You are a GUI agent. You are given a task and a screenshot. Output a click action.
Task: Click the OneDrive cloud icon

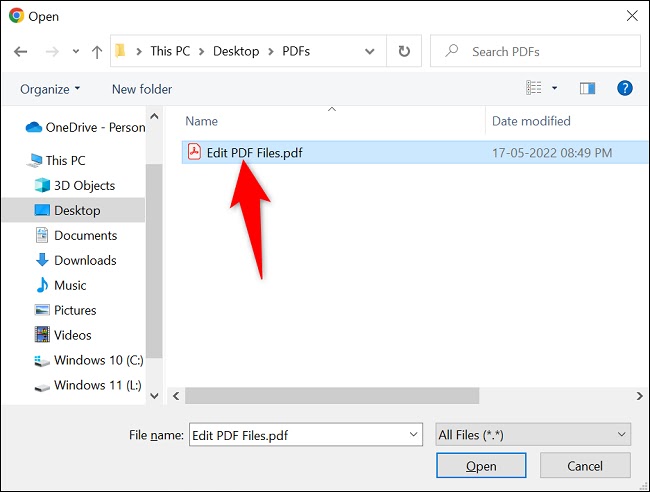(x=34, y=127)
